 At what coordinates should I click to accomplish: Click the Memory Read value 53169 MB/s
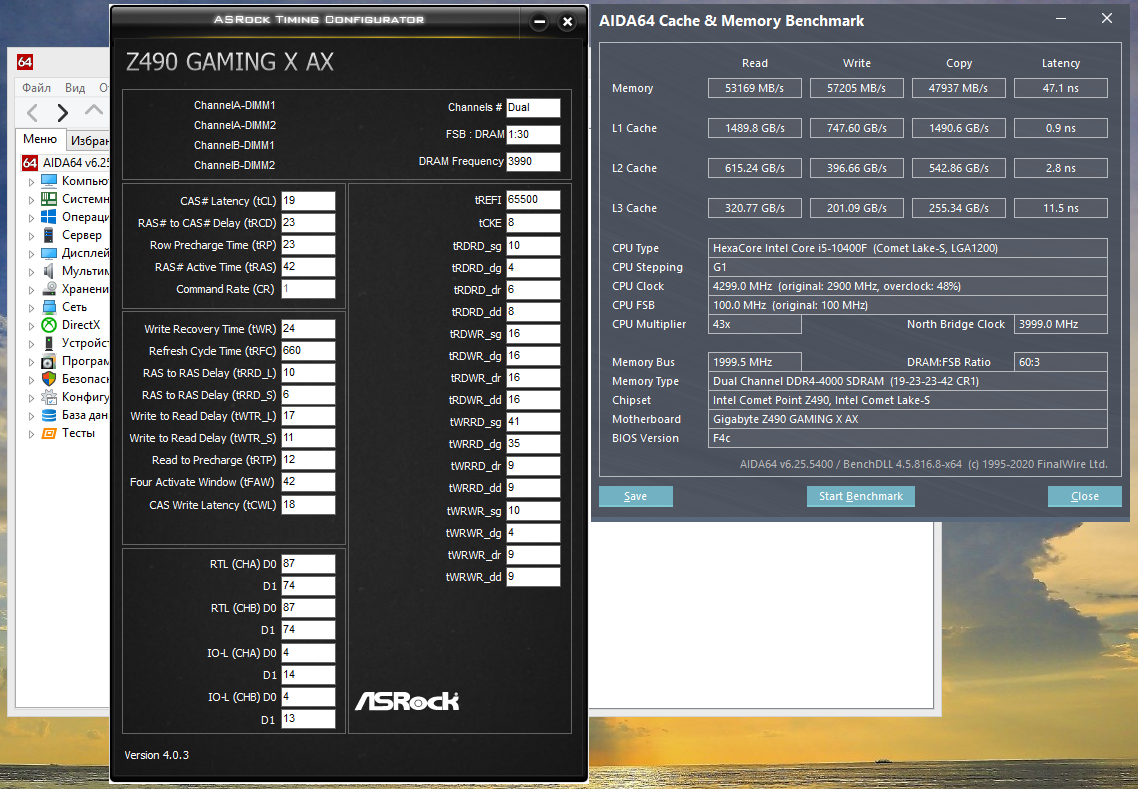coord(755,88)
